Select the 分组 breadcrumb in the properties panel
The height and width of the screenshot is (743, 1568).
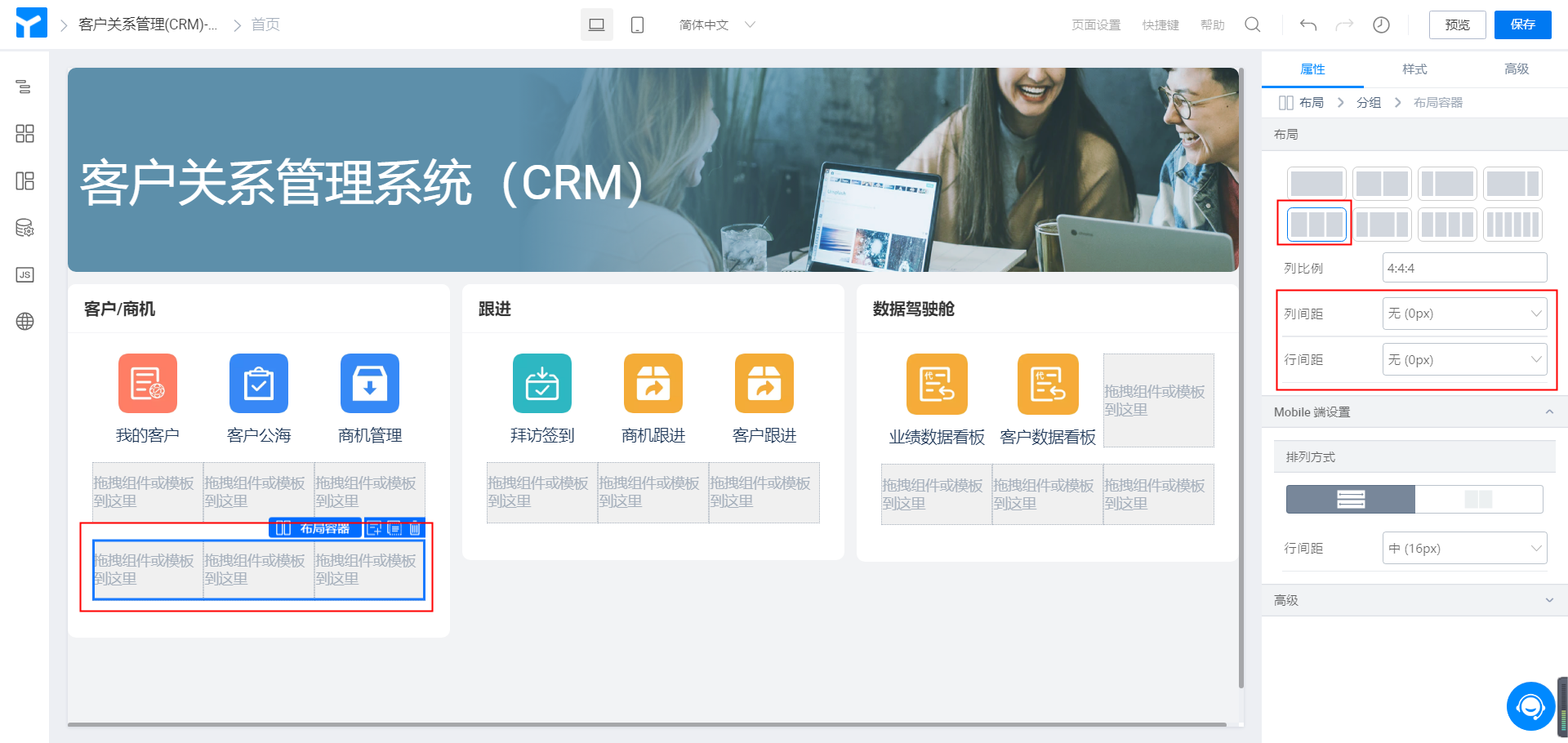[x=1369, y=102]
